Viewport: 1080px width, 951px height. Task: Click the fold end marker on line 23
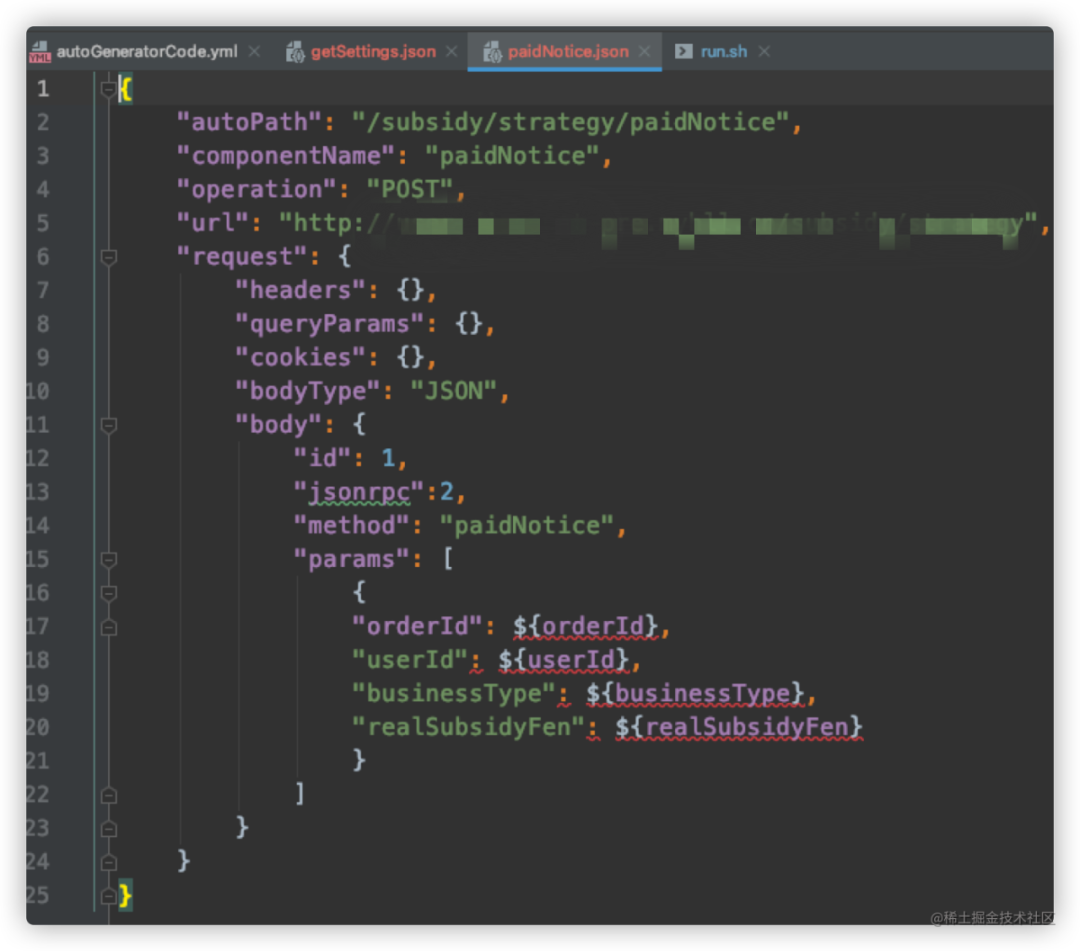[x=108, y=829]
